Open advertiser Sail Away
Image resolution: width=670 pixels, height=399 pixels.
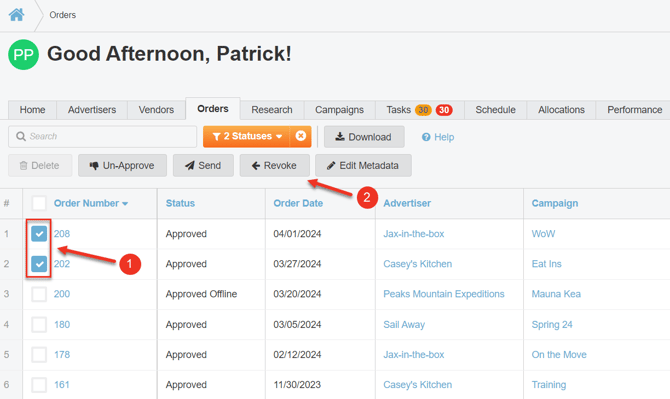[x=404, y=325]
